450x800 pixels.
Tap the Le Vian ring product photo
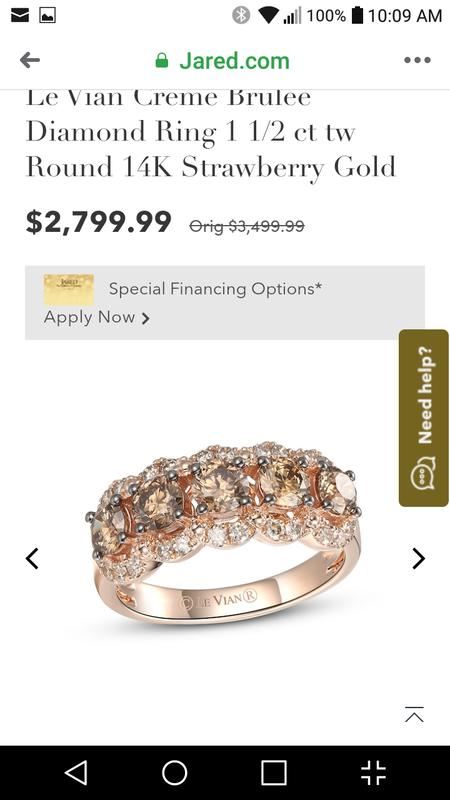pyautogui.click(x=223, y=533)
